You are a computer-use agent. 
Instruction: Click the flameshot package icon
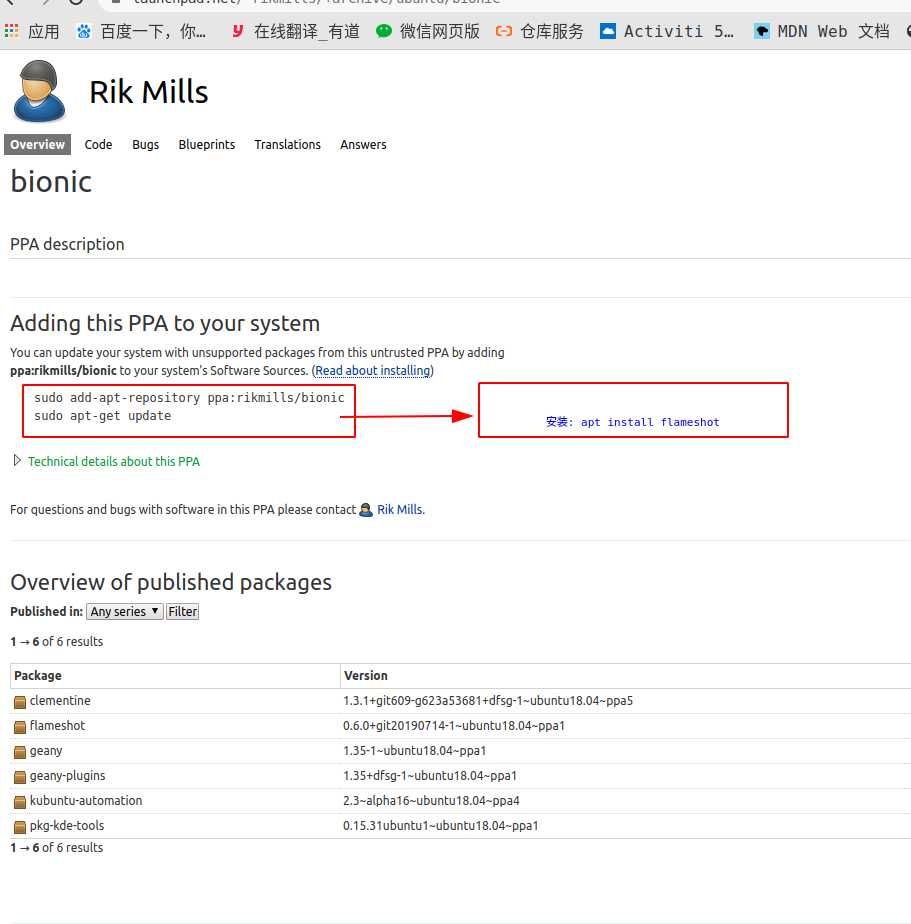(x=20, y=727)
